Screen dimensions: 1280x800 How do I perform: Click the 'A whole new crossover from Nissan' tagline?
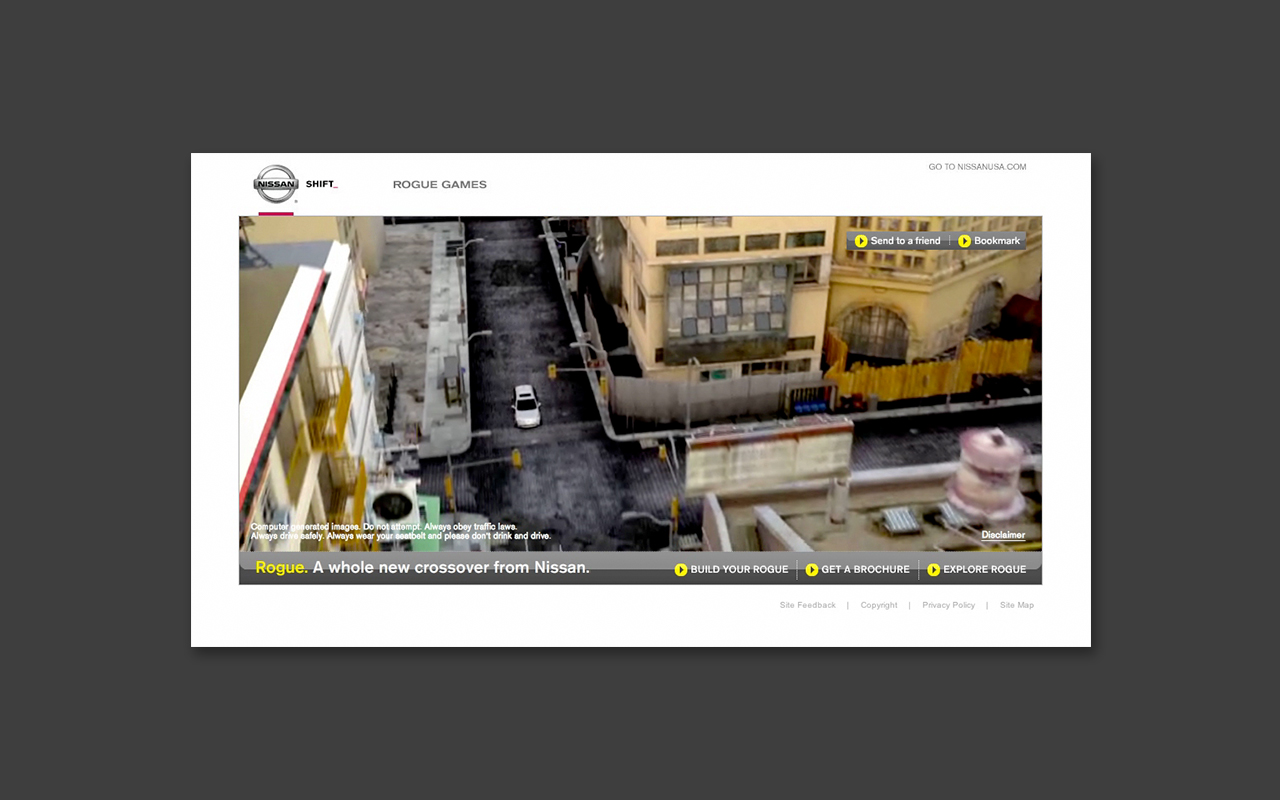click(x=451, y=568)
